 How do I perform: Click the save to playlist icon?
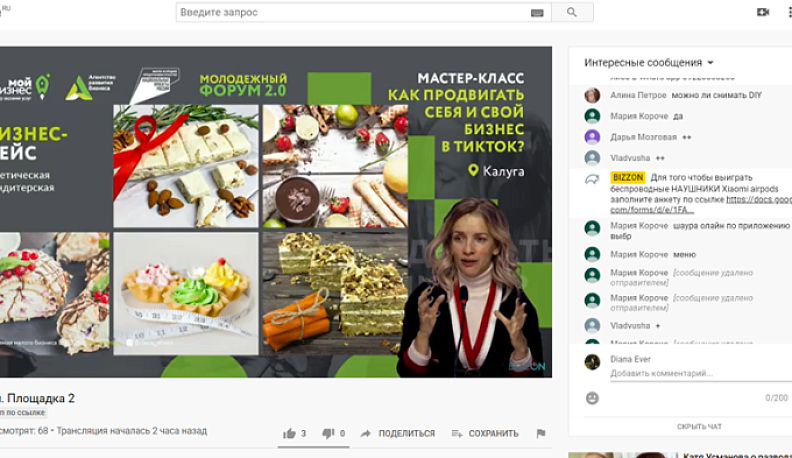click(457, 433)
